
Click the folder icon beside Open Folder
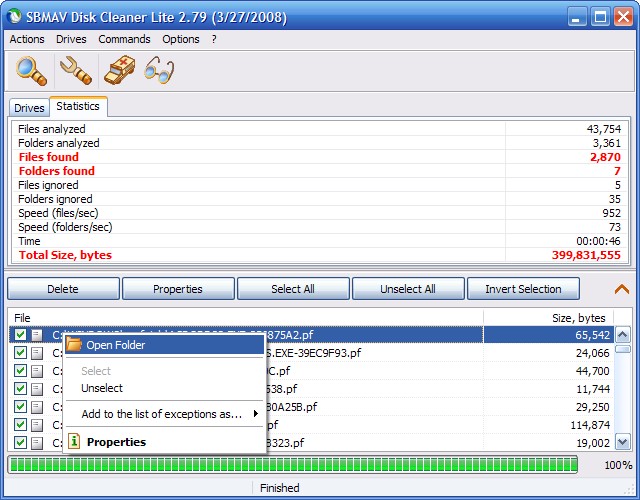74,344
